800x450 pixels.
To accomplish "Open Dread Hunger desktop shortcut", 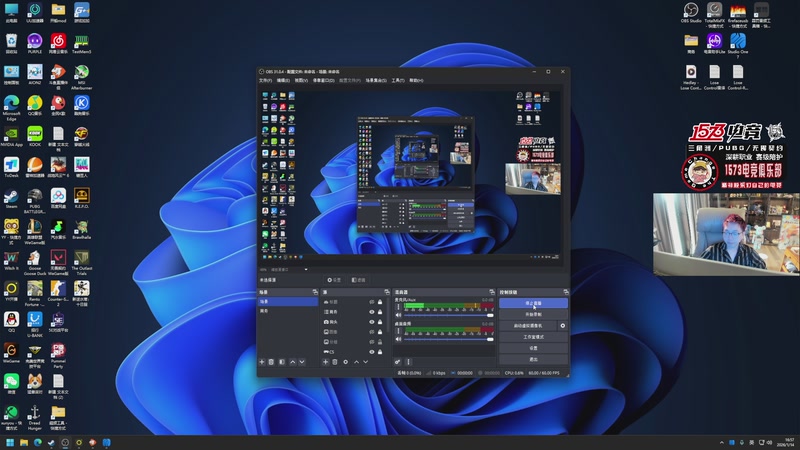I will click(x=35, y=417).
